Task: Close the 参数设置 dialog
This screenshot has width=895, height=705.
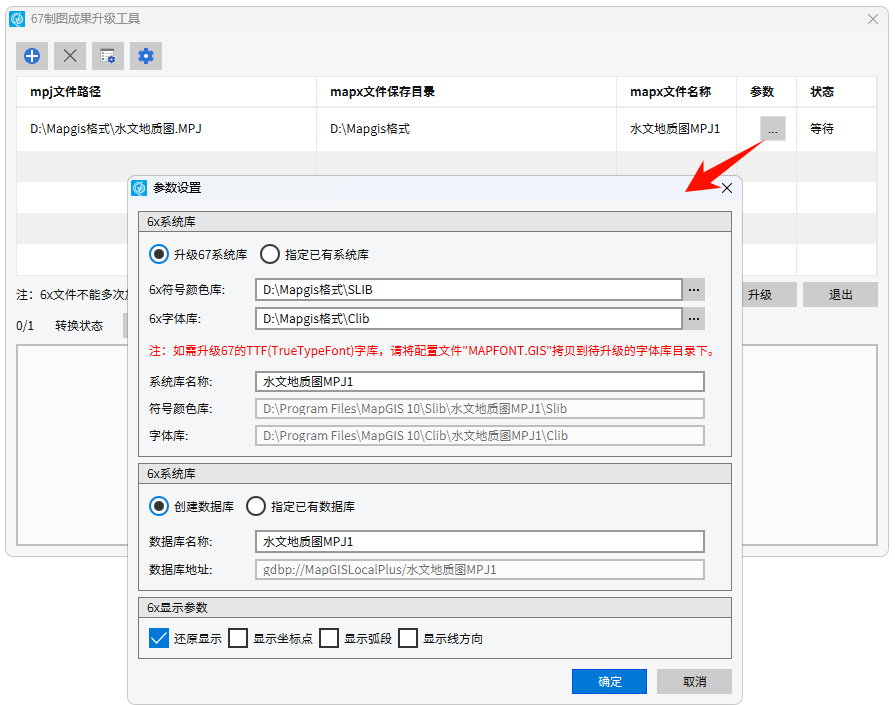Action: 727,188
